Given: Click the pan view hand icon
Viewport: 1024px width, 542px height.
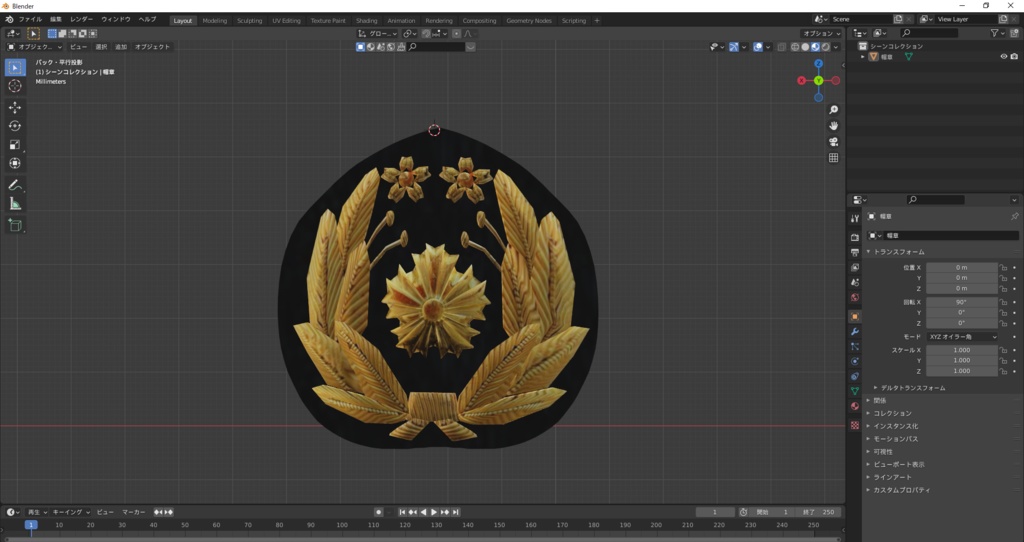Looking at the screenshot, I should pos(833,125).
